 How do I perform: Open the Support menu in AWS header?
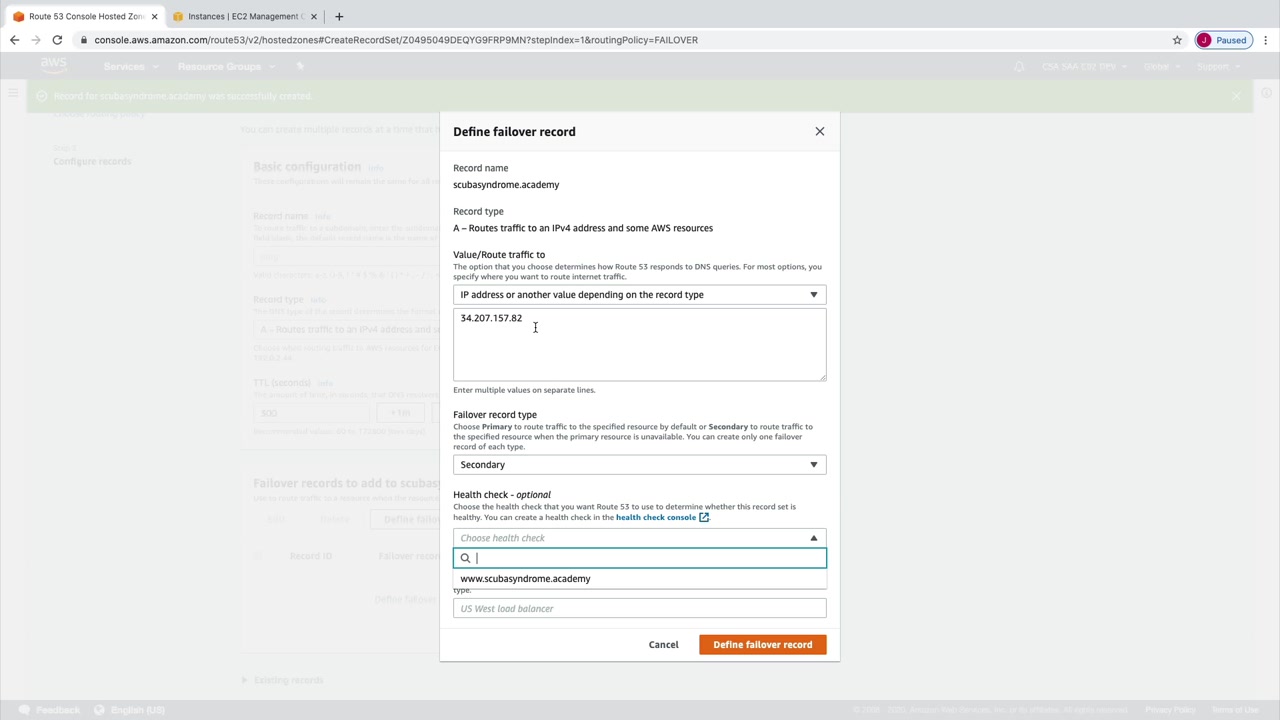click(1217, 67)
